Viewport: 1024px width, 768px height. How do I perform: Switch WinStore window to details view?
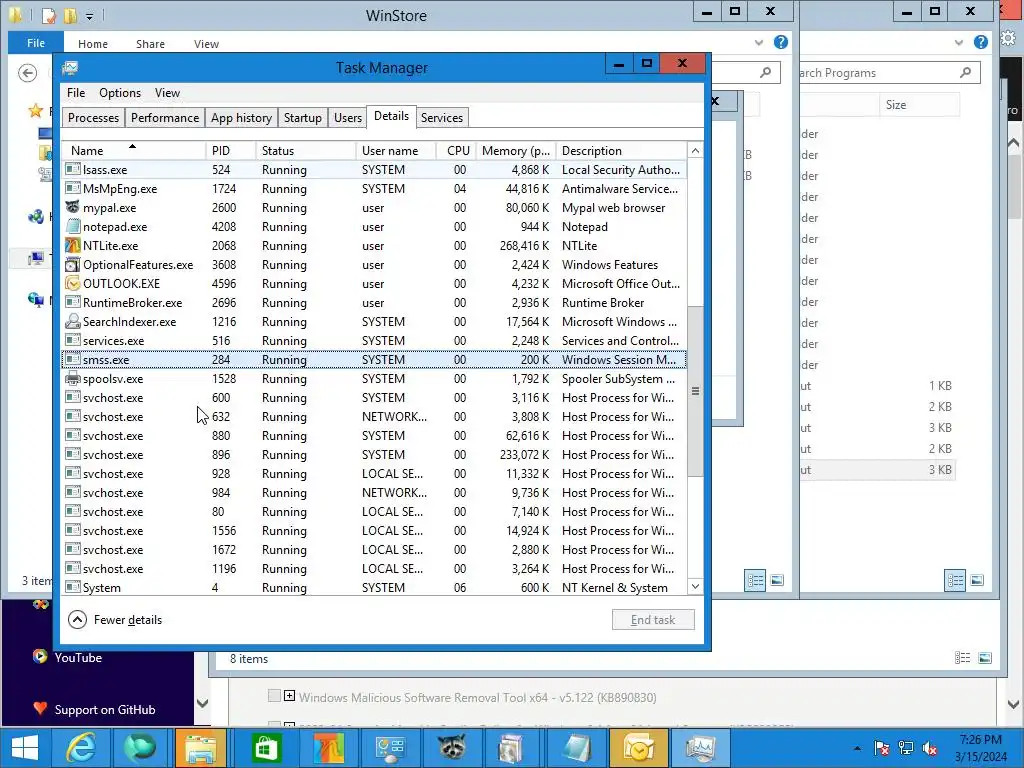756,580
